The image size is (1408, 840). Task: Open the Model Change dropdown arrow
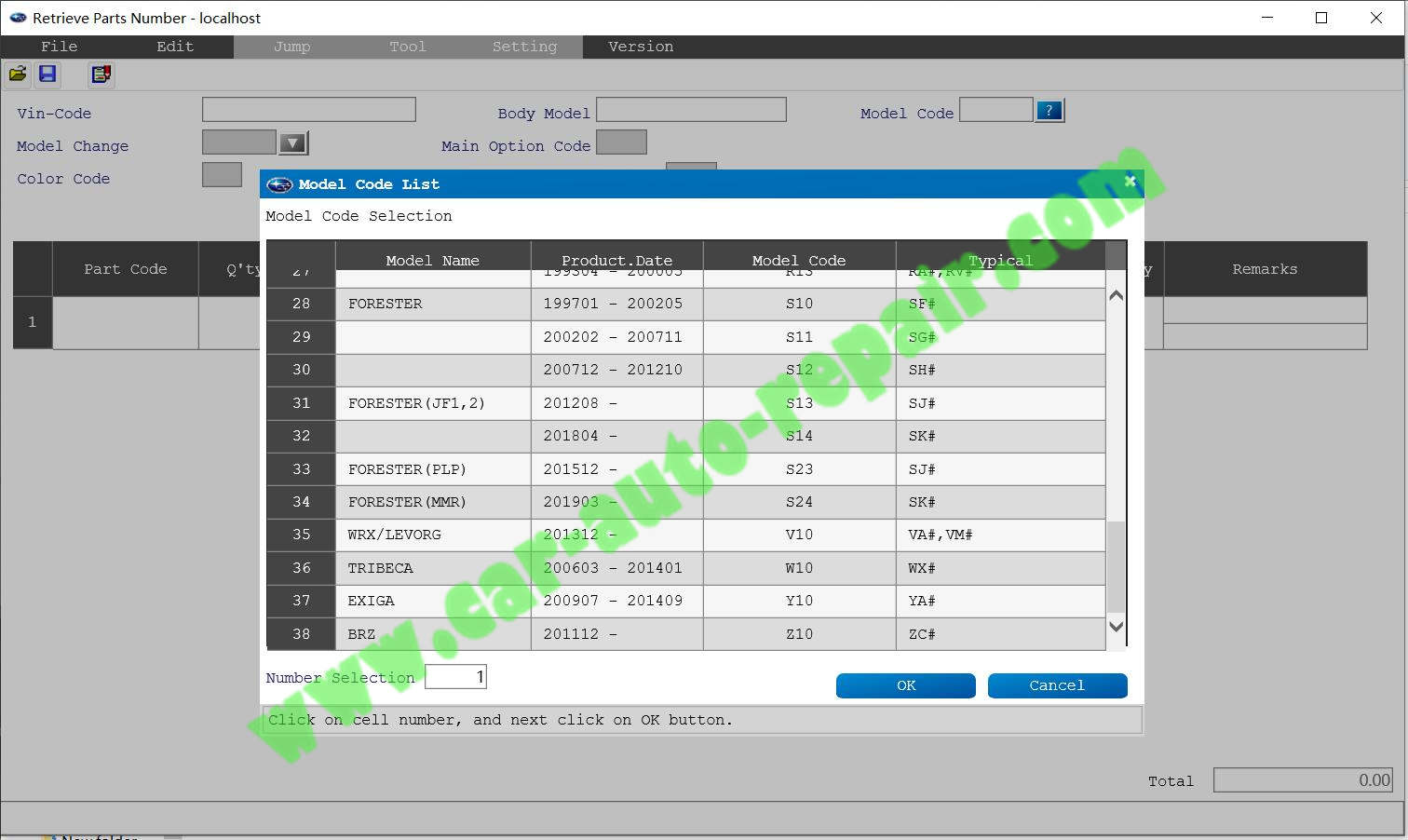click(293, 143)
